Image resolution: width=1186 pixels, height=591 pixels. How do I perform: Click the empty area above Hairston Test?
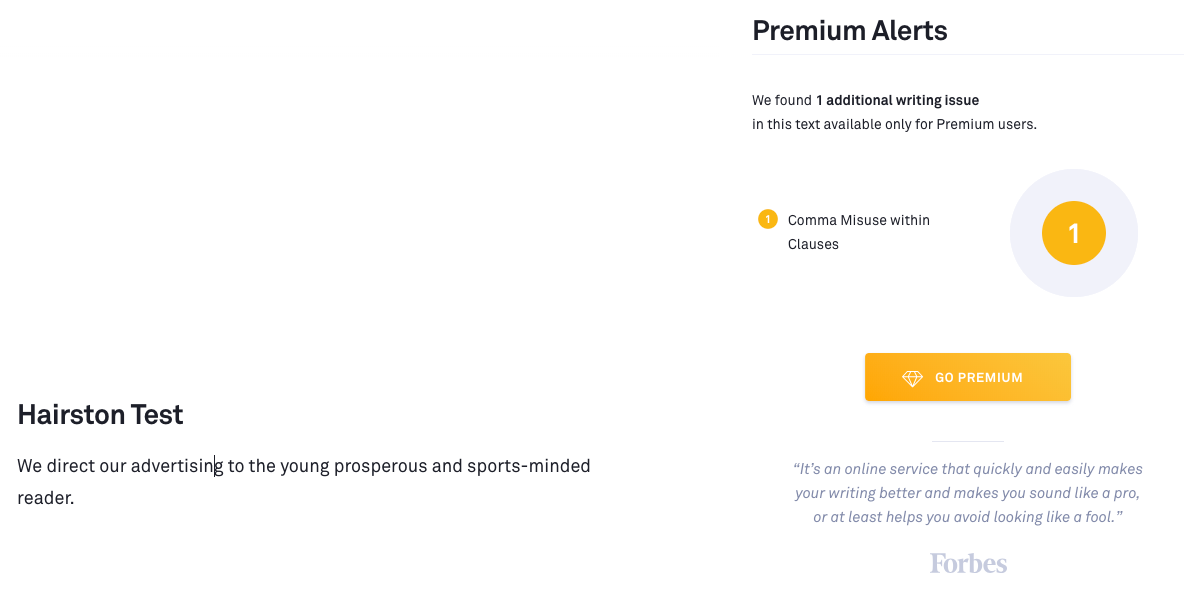tap(300, 200)
